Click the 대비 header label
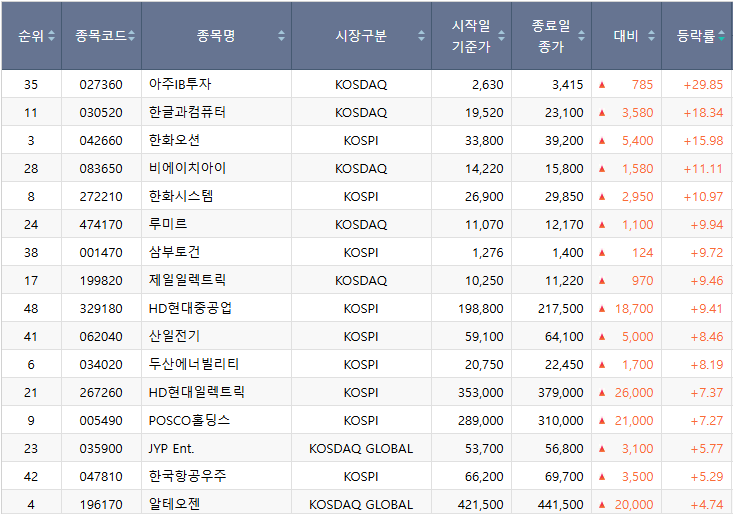 coord(626,36)
